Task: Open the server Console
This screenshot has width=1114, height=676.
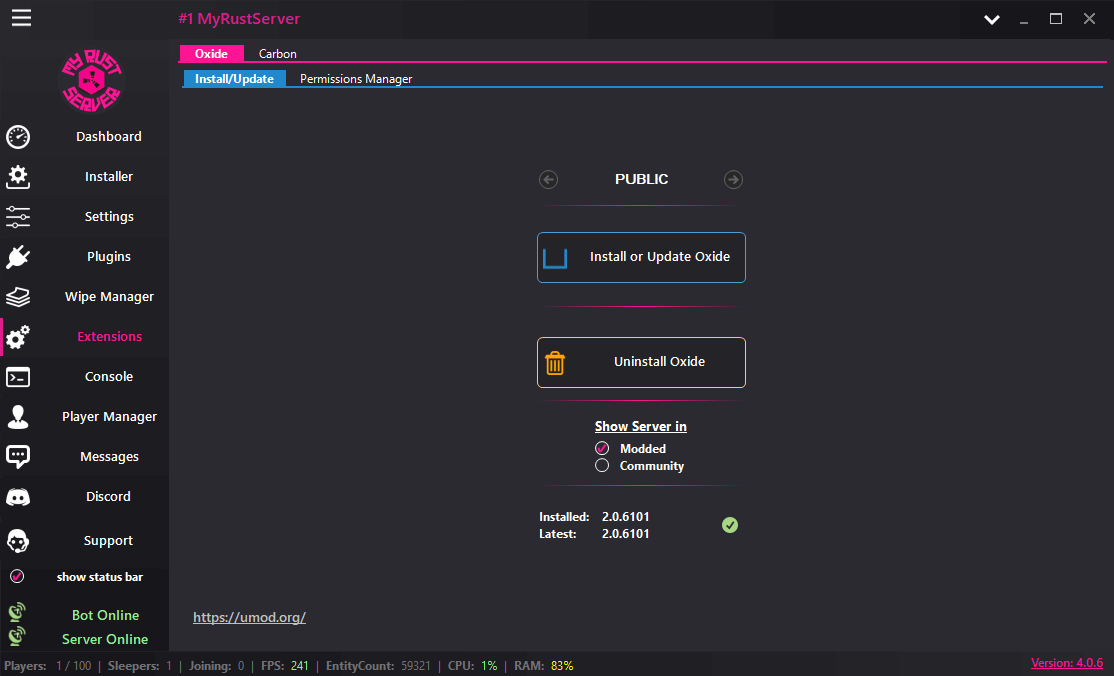Action: tap(108, 376)
